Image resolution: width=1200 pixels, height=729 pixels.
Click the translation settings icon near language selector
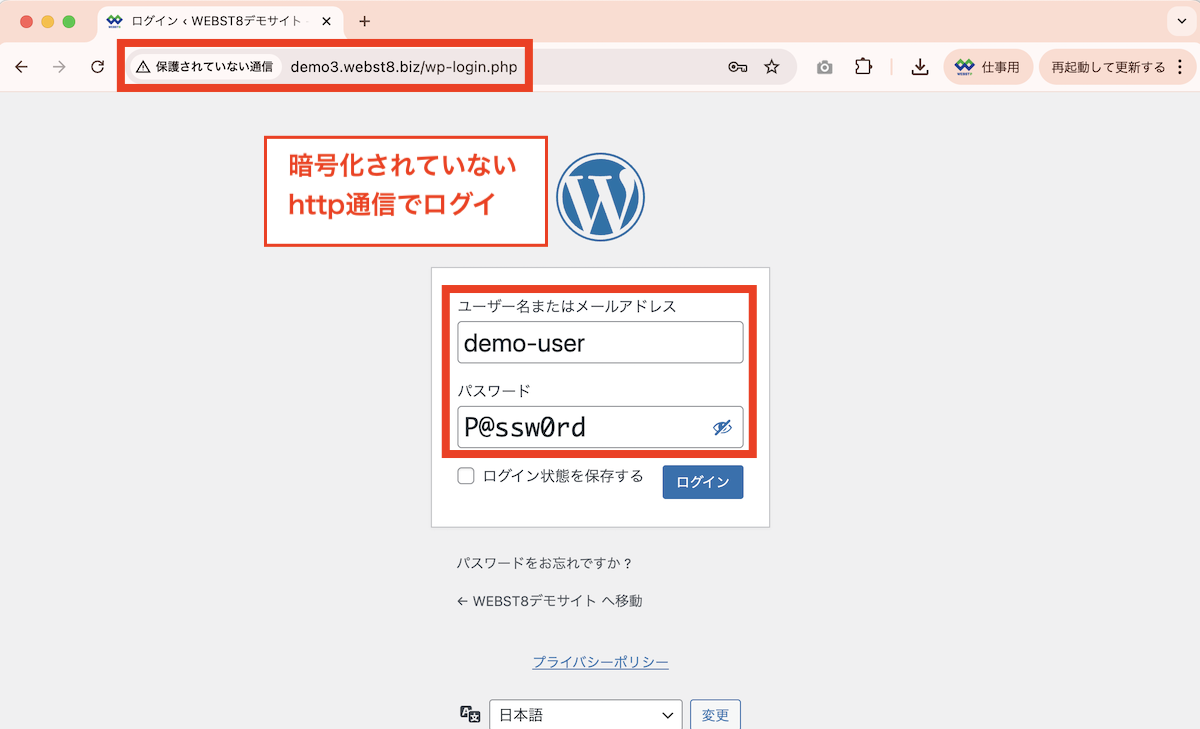[x=469, y=714]
